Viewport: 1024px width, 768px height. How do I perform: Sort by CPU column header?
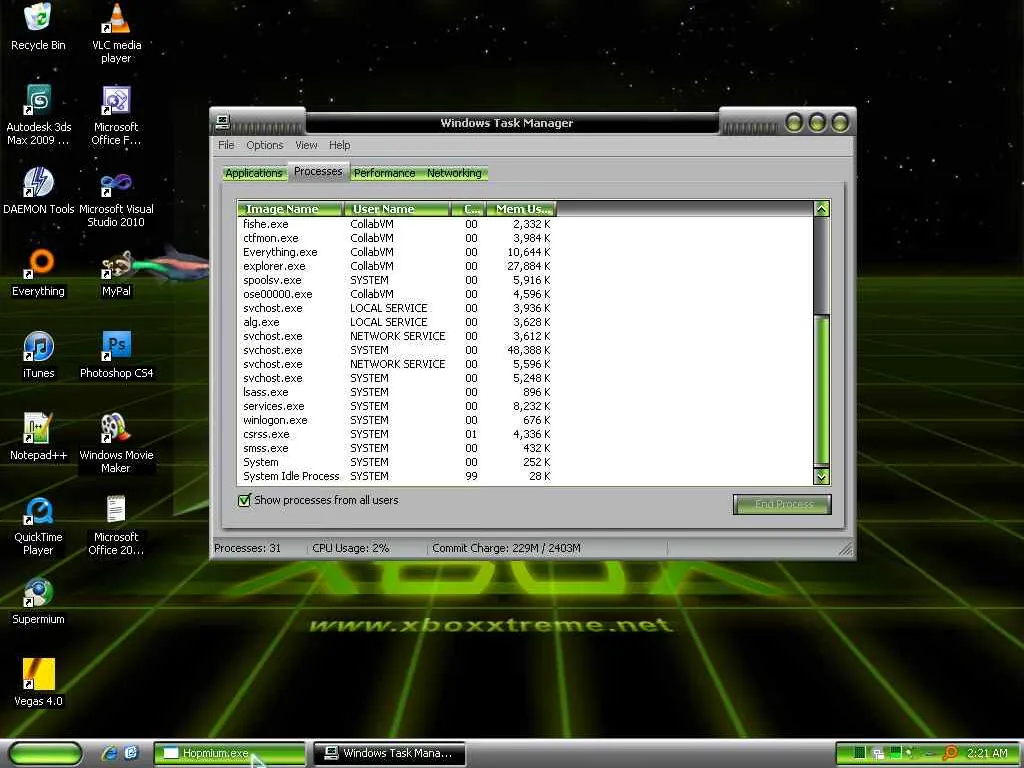tap(469, 209)
